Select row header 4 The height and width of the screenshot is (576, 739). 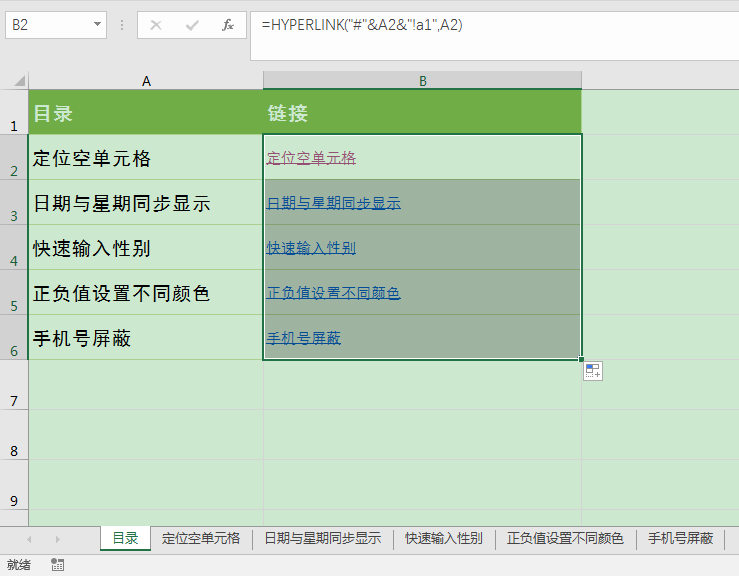[14, 247]
